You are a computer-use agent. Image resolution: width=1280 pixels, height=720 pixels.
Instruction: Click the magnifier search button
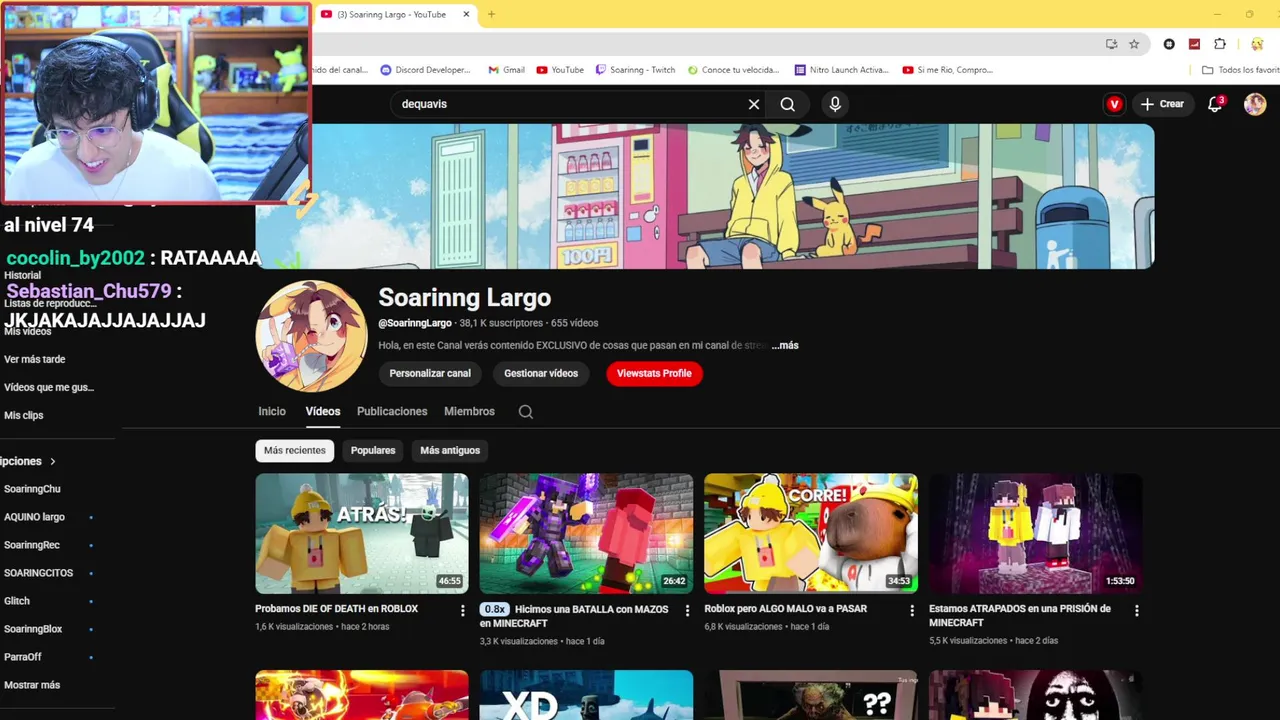(x=788, y=104)
